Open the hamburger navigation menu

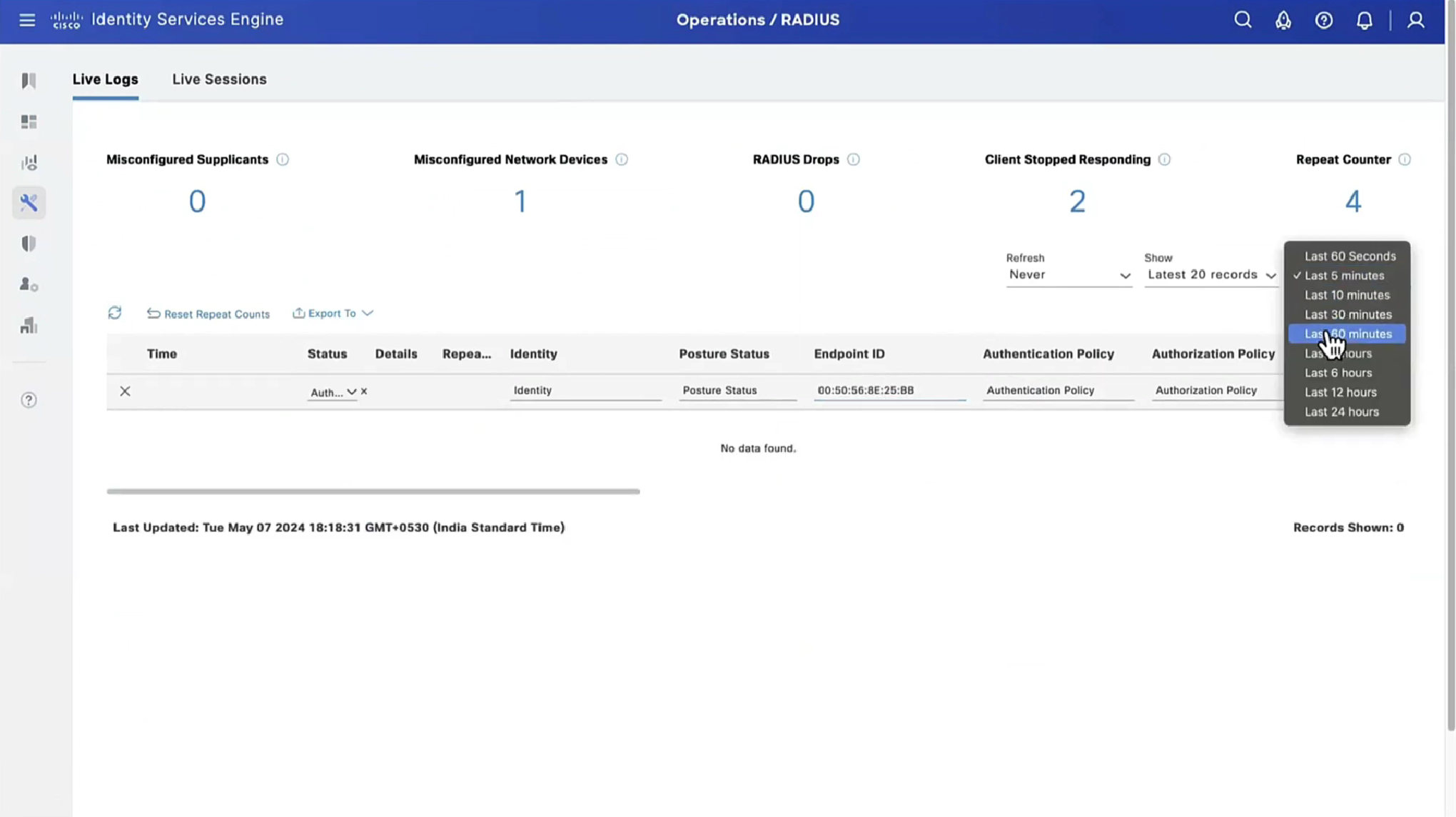pyautogui.click(x=27, y=20)
